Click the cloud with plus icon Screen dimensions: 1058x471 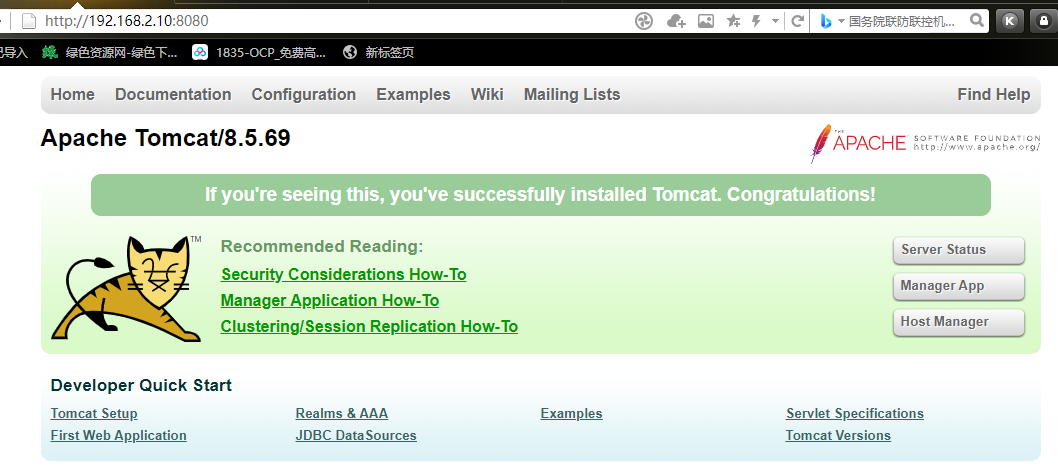[675, 22]
